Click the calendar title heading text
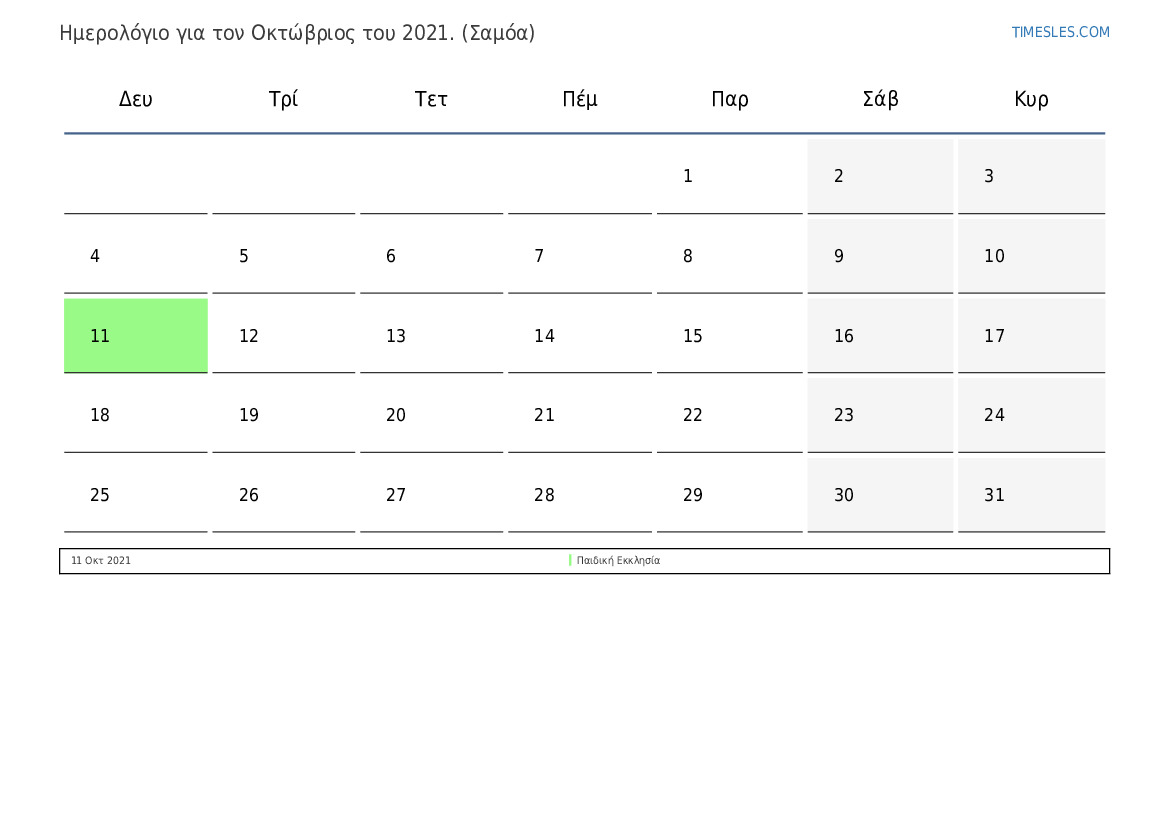Viewport: 1169px width, 827px height. (297, 33)
